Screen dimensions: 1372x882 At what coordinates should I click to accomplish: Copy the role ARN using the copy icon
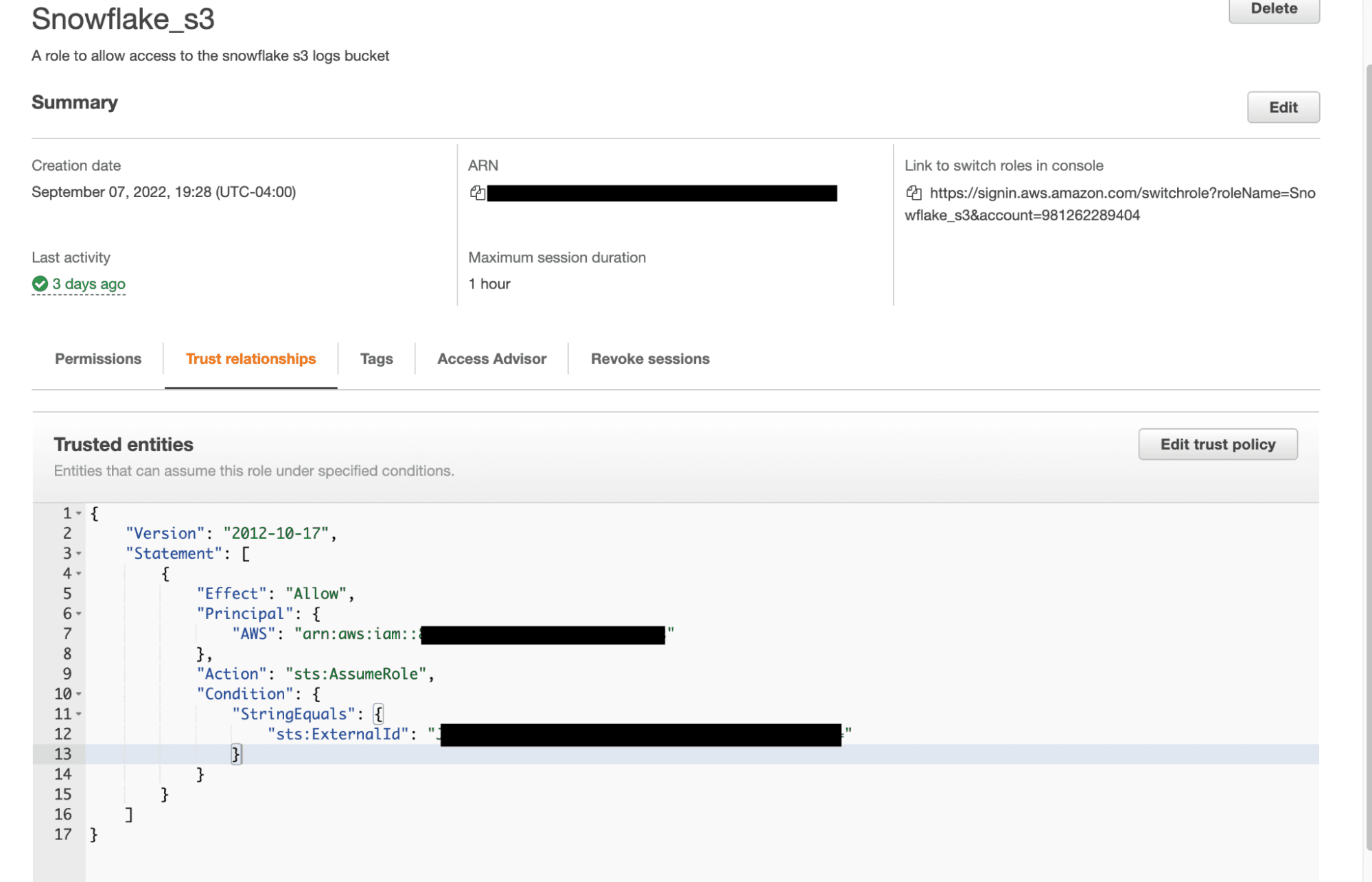click(x=477, y=193)
